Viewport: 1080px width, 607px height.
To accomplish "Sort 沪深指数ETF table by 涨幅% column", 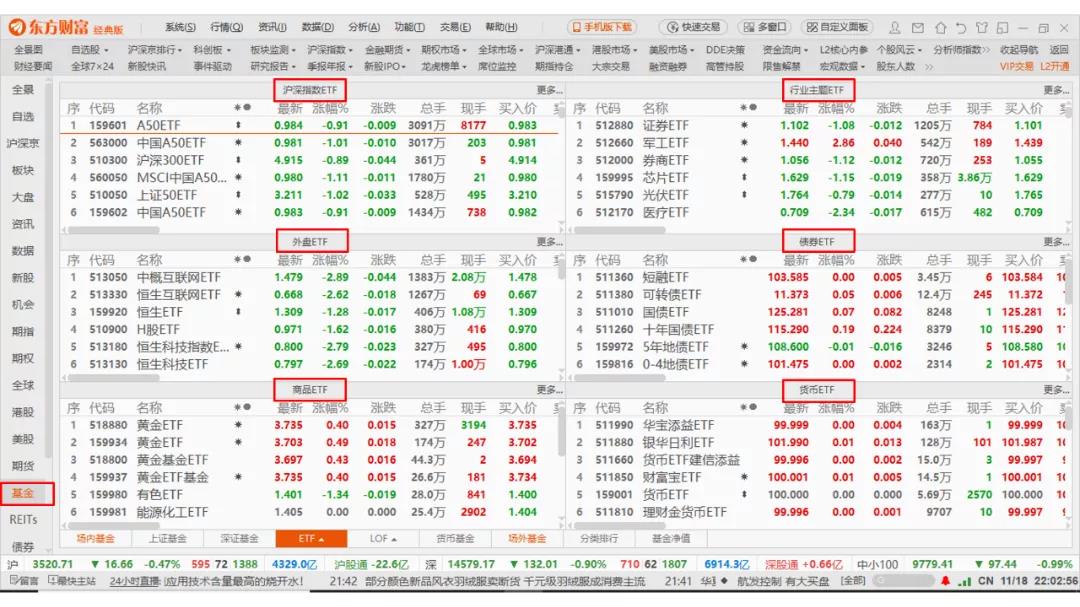I will 330,108.
